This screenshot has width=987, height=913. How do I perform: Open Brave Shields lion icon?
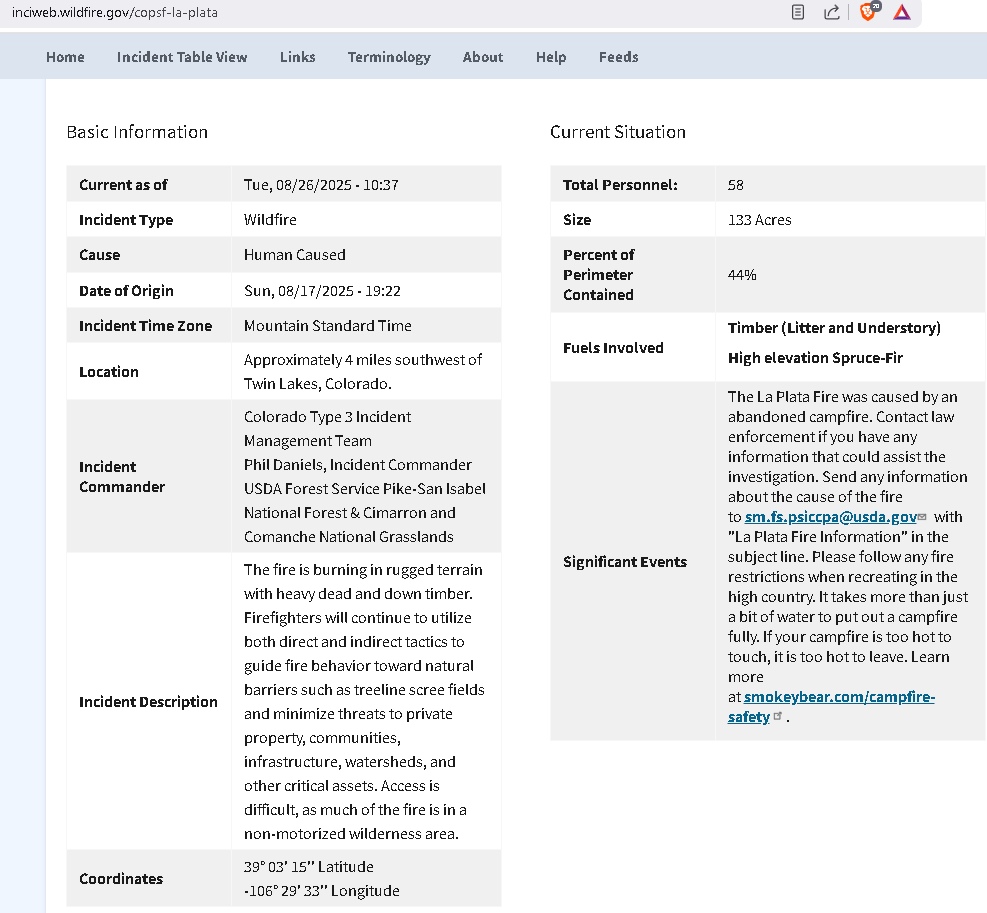869,11
